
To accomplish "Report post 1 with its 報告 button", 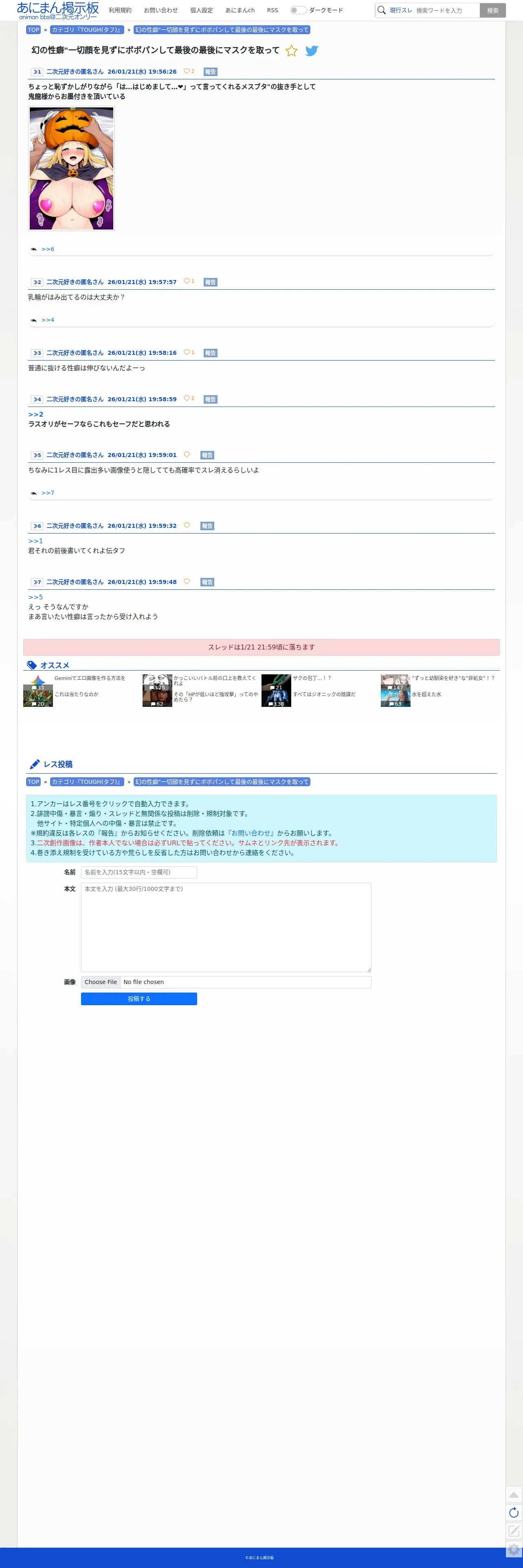I will [x=210, y=72].
